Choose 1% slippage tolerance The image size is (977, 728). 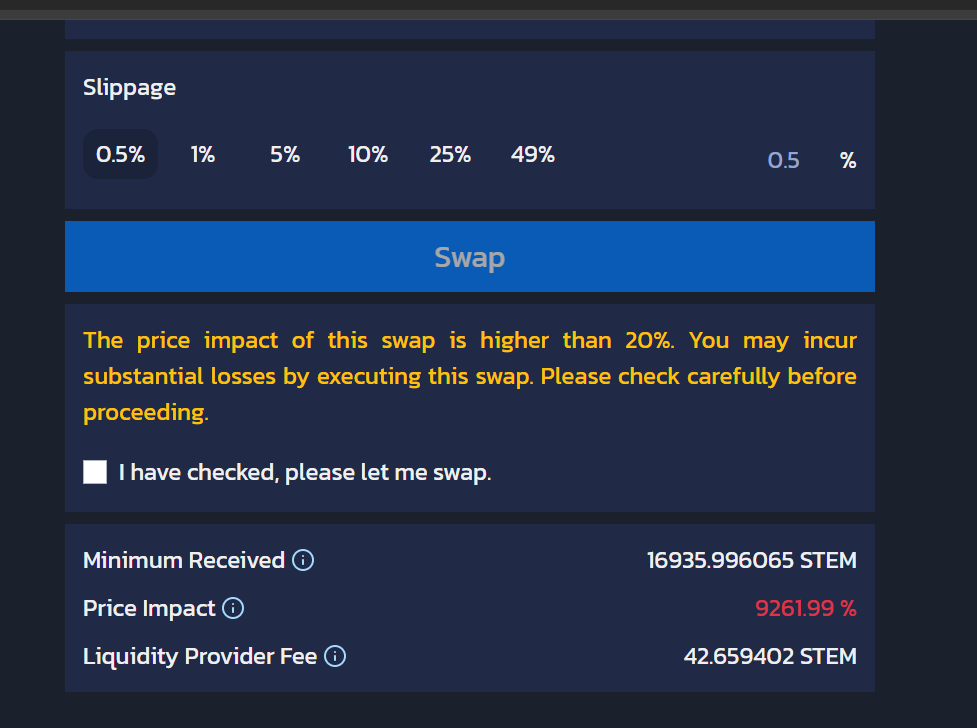[203, 155]
